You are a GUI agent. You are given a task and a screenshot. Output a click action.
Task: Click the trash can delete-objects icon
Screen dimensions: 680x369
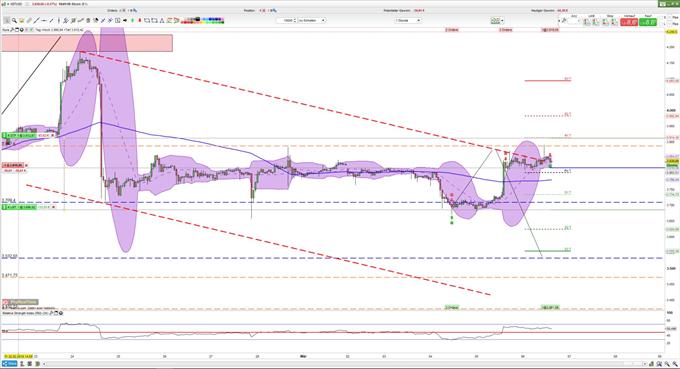click(x=88, y=20)
